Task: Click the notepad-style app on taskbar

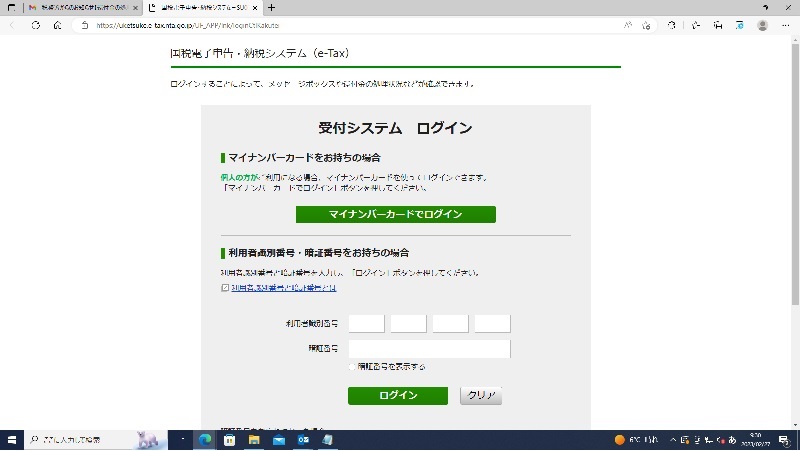Action: click(x=328, y=440)
